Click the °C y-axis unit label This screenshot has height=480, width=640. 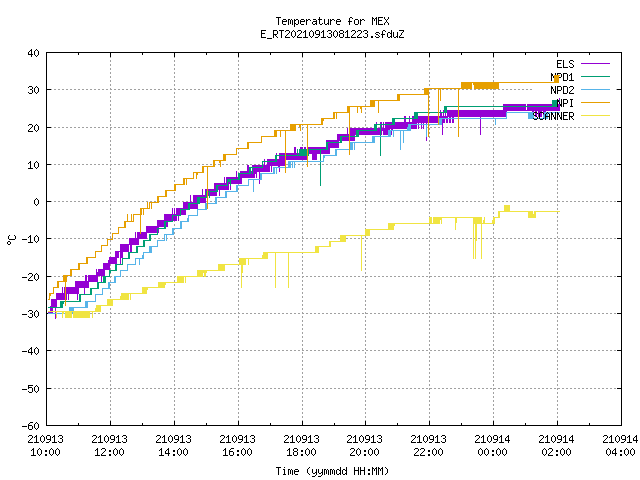click(11, 240)
